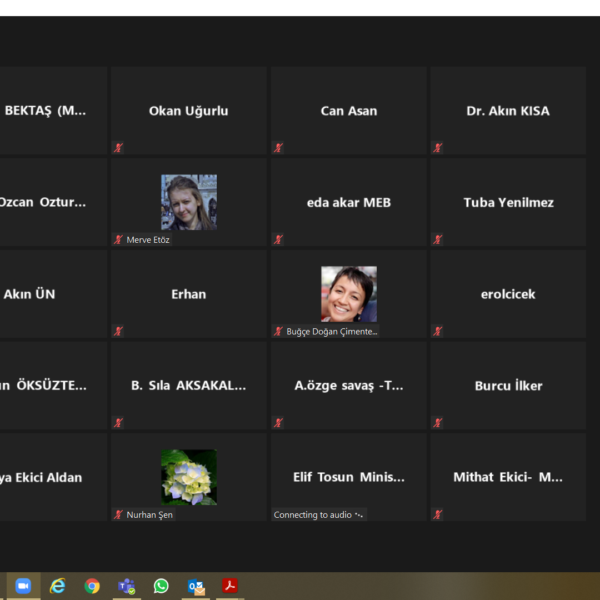Viewport: 600px width, 600px height.
Task: Click muted mic icon on B. Sıla AKSAKAL tile
Action: coord(118,423)
